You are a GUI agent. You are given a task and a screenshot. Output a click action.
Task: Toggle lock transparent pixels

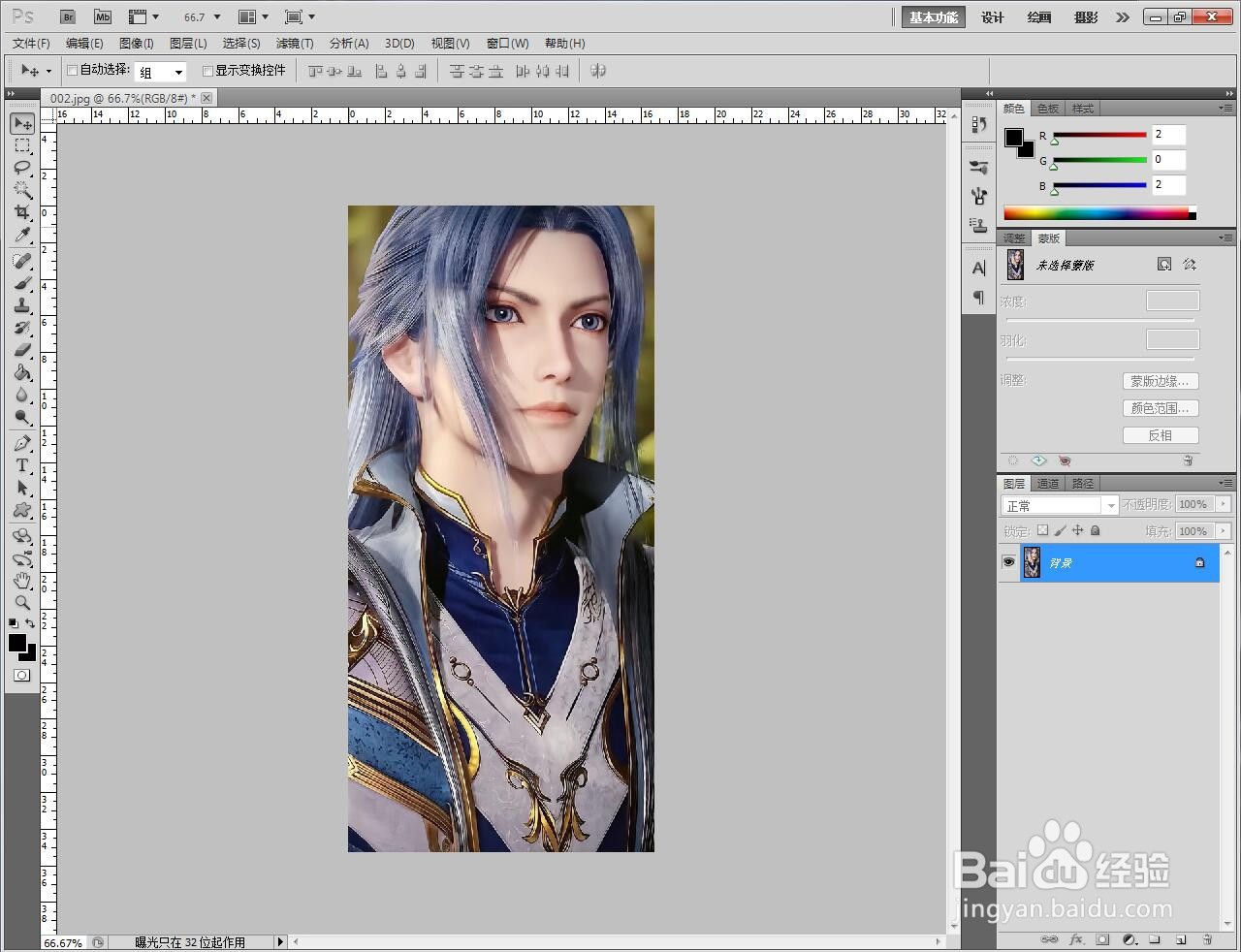coord(1042,530)
